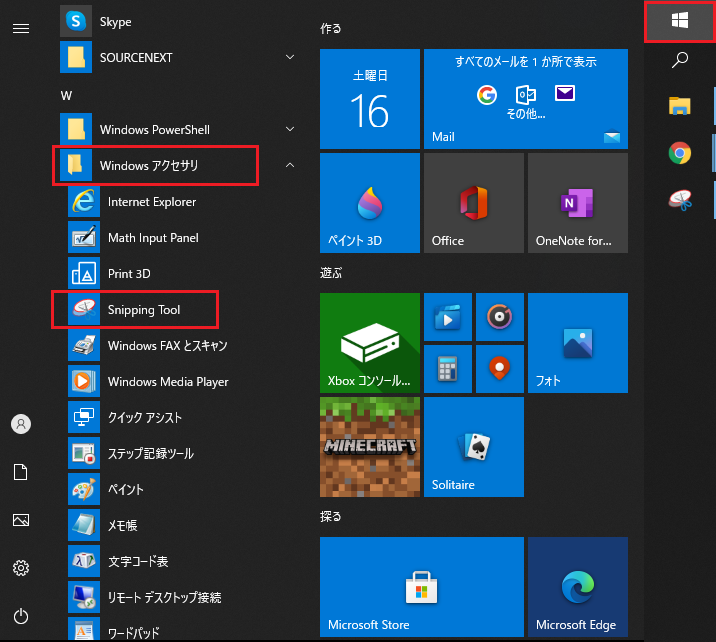This screenshot has width=716, height=642.
Task: Open the Pictures sidebar icon
Action: tap(21, 520)
